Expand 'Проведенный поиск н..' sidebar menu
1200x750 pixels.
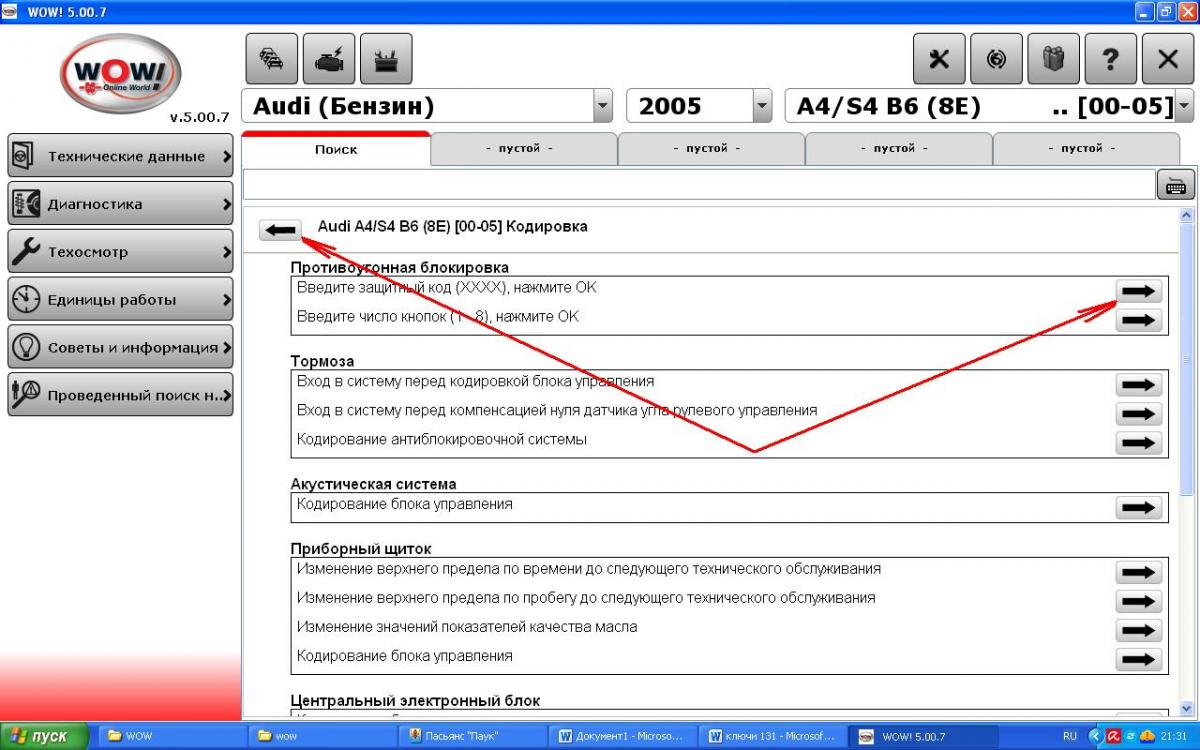click(x=120, y=395)
